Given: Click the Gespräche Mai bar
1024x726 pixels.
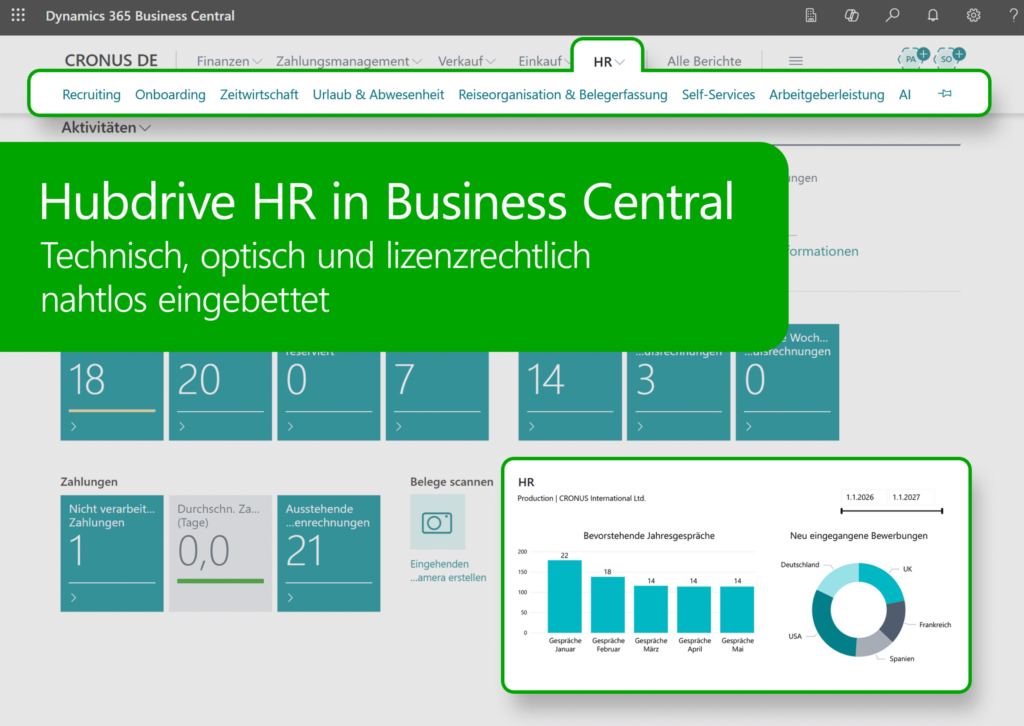Looking at the screenshot, I should coord(737,609).
